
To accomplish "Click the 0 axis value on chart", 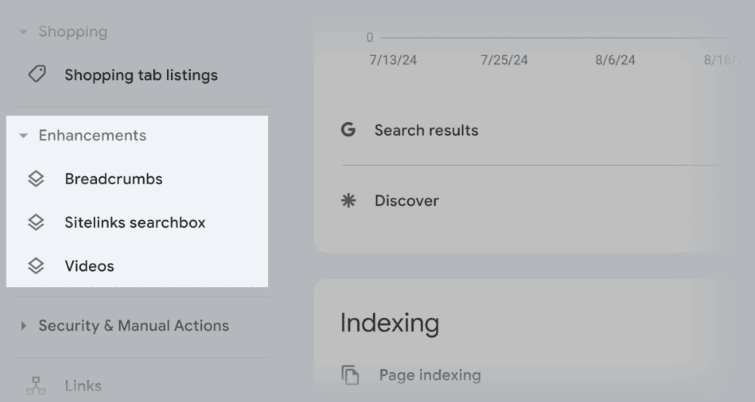I will point(369,38).
